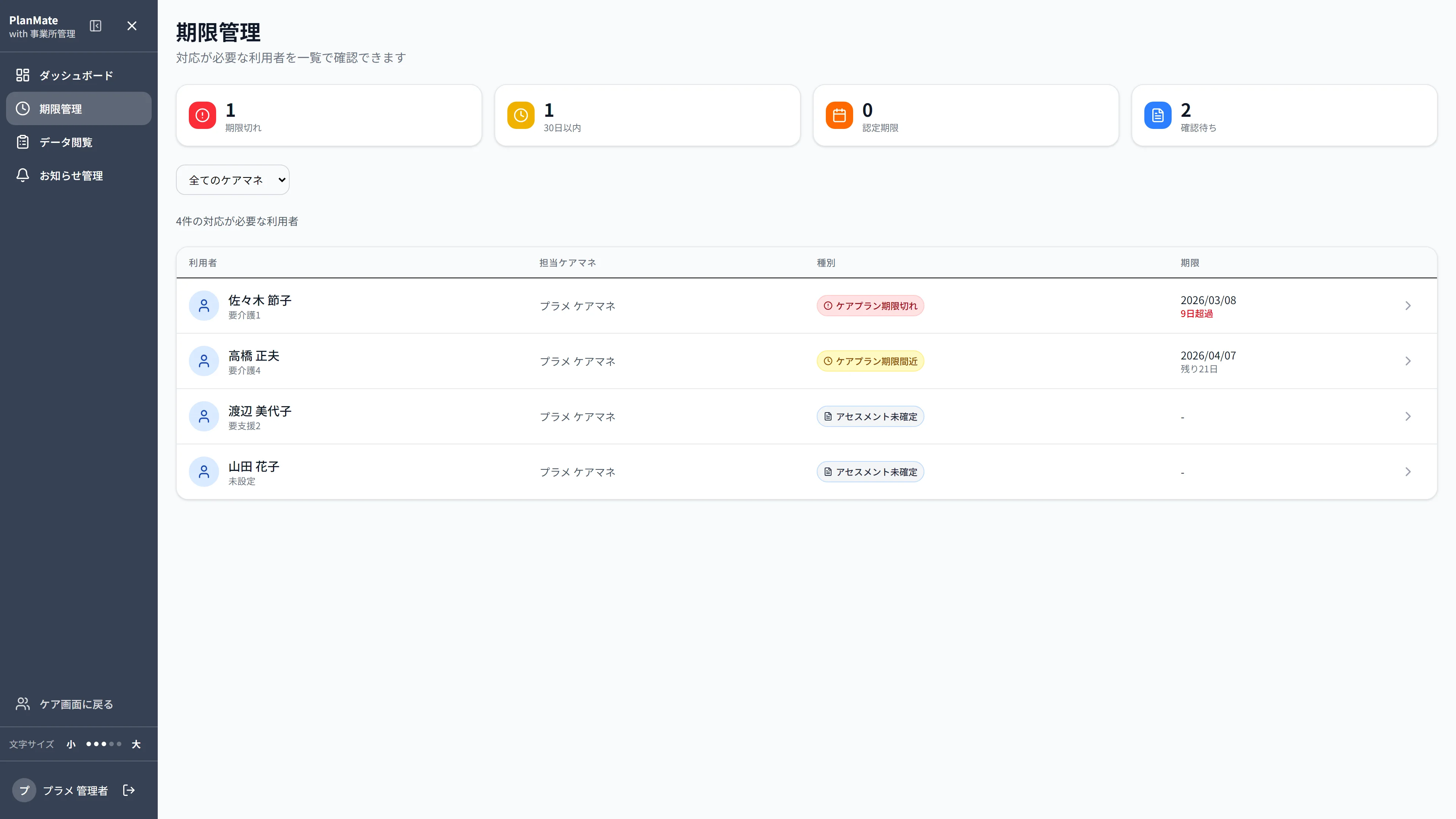Click avatar icon of 渡辺 美代子
The width and height of the screenshot is (1456, 819).
click(204, 417)
